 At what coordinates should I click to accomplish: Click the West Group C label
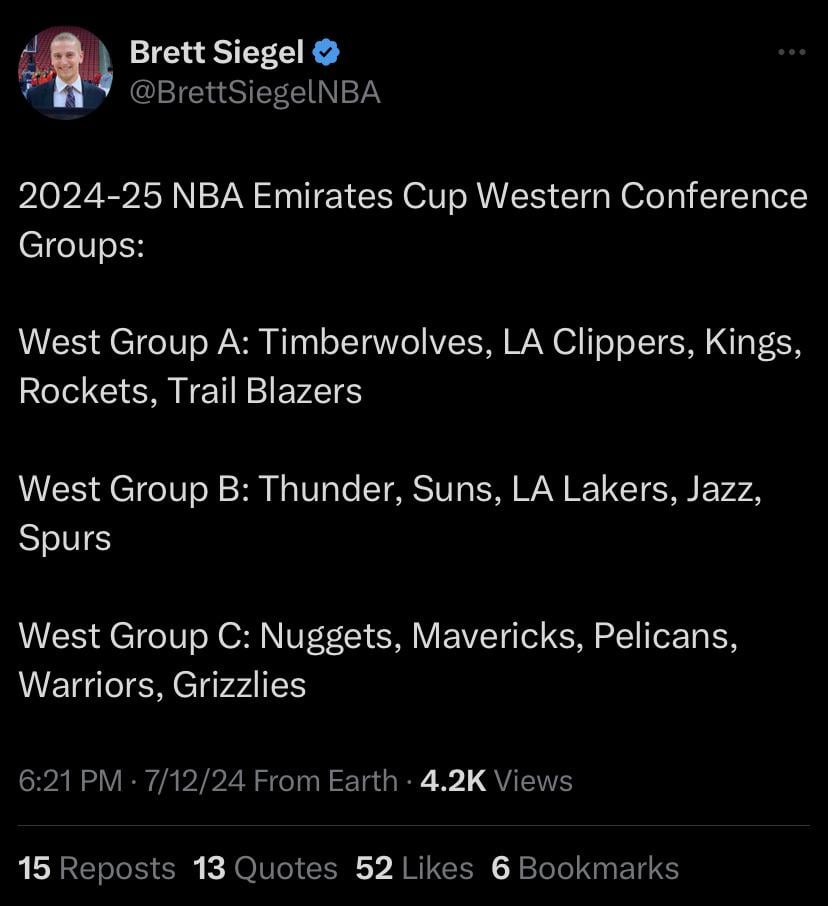136,636
